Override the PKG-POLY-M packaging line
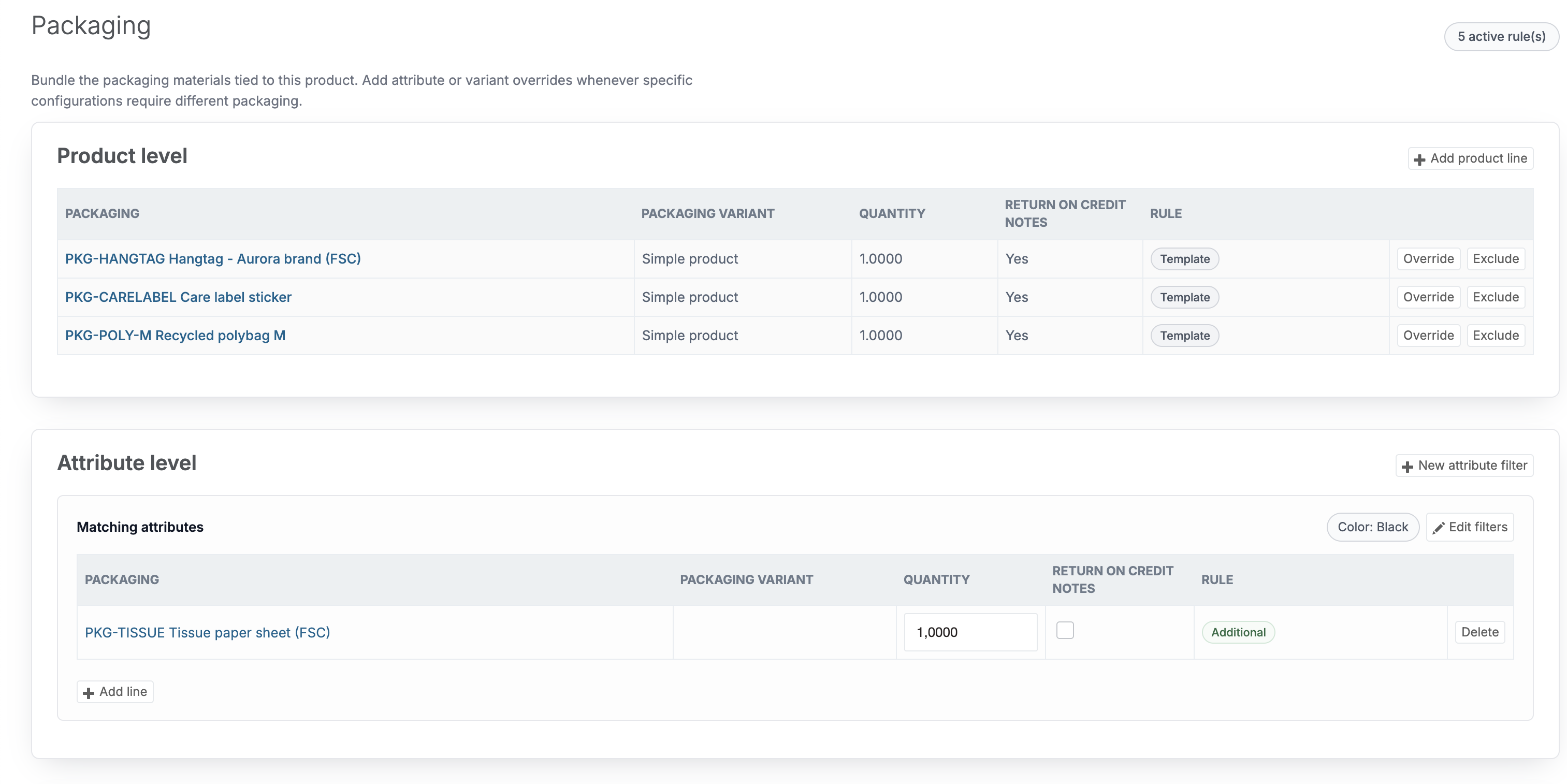The width and height of the screenshot is (1567, 784). pyautogui.click(x=1428, y=335)
